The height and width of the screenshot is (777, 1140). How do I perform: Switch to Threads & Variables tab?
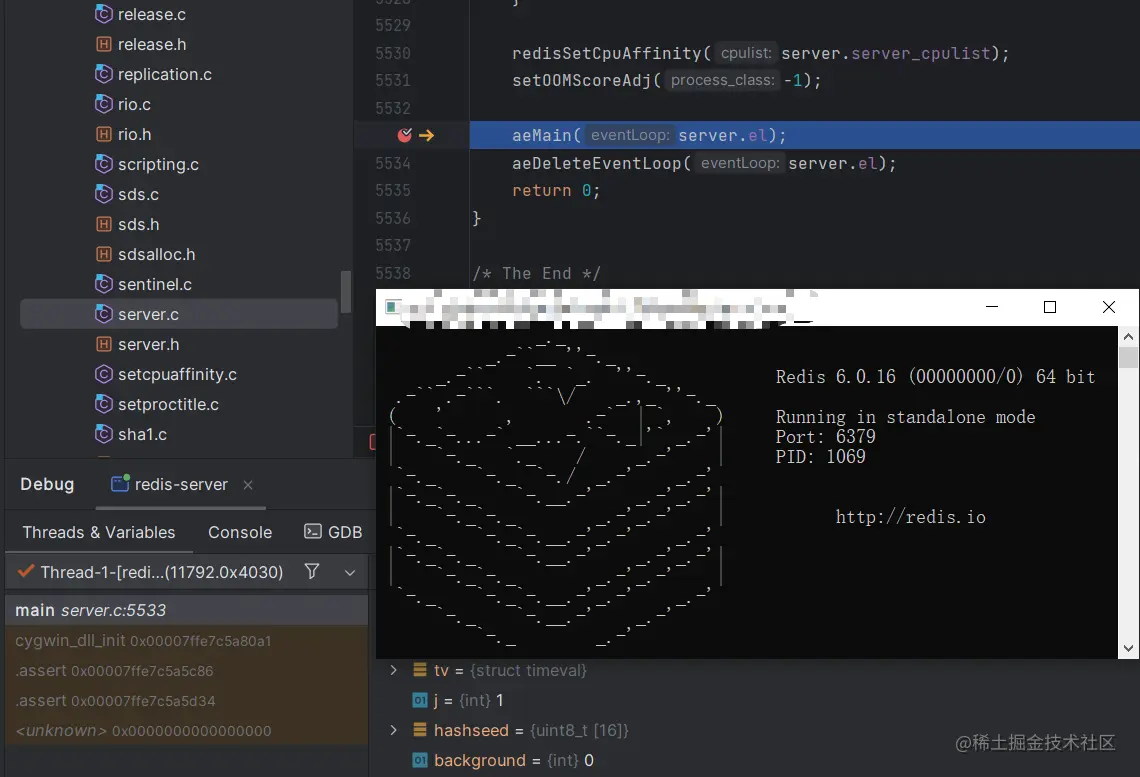coord(99,532)
